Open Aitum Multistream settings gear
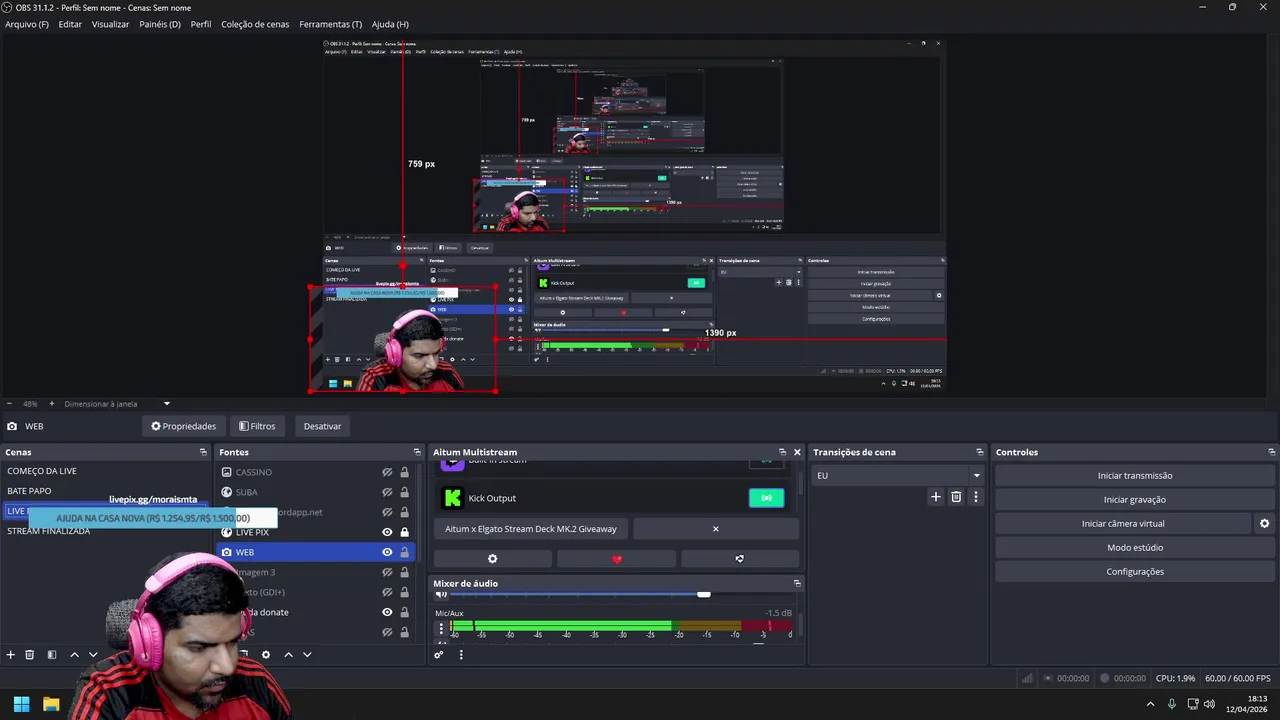The image size is (1280, 720). (x=492, y=559)
